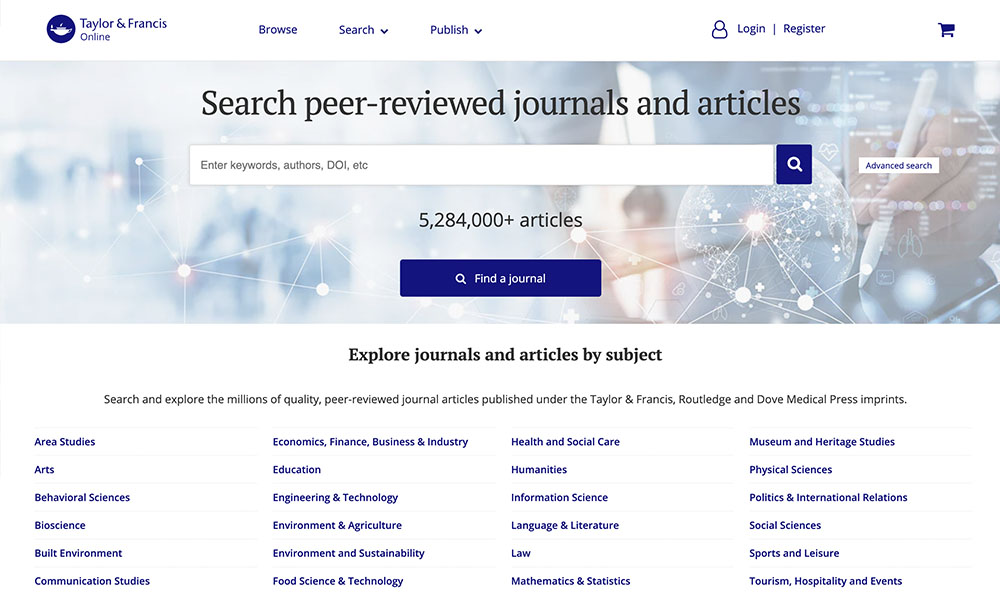This screenshot has height=592, width=1000.
Task: Click the Login link
Action: point(751,29)
